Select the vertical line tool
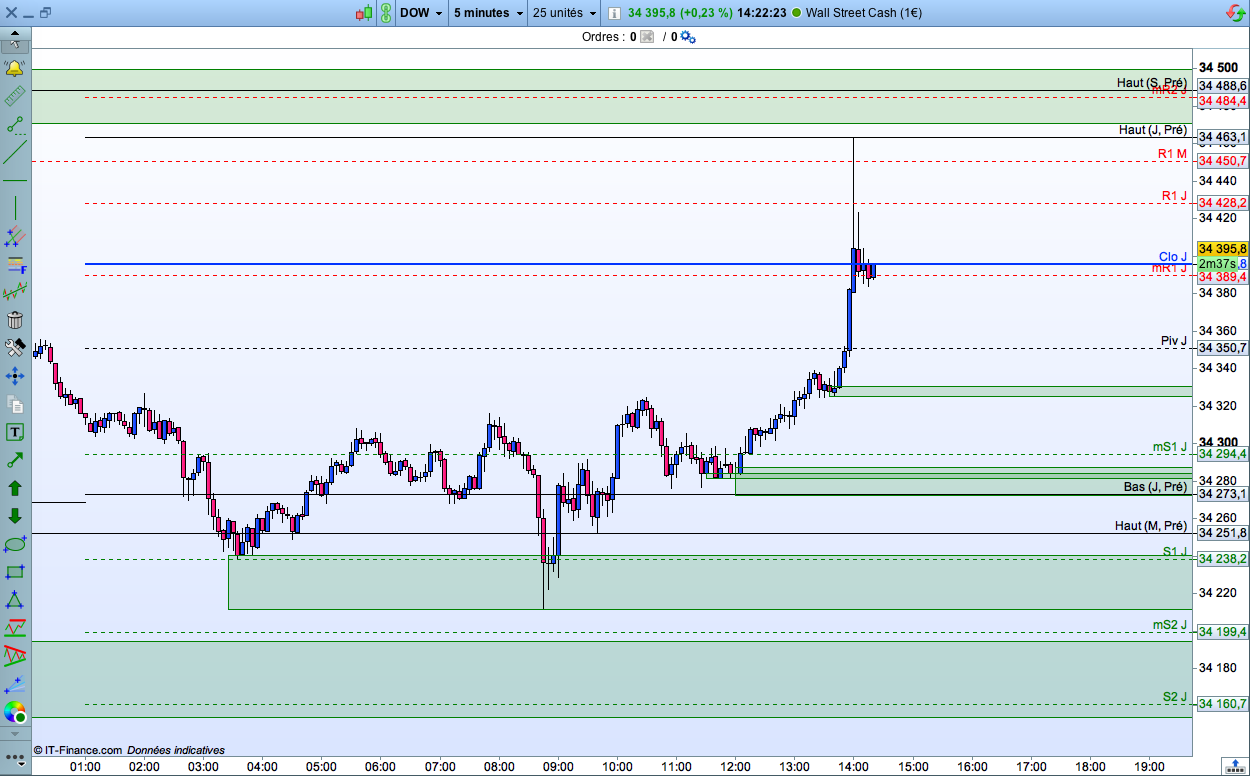Image resolution: width=1250 pixels, height=776 pixels. coord(15,208)
